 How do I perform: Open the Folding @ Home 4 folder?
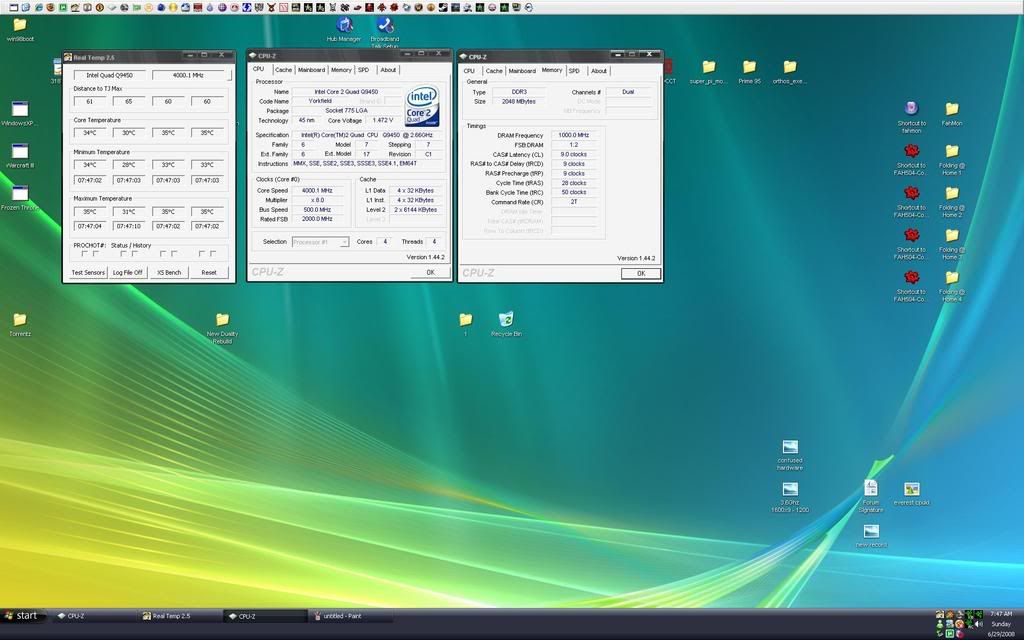(952, 286)
